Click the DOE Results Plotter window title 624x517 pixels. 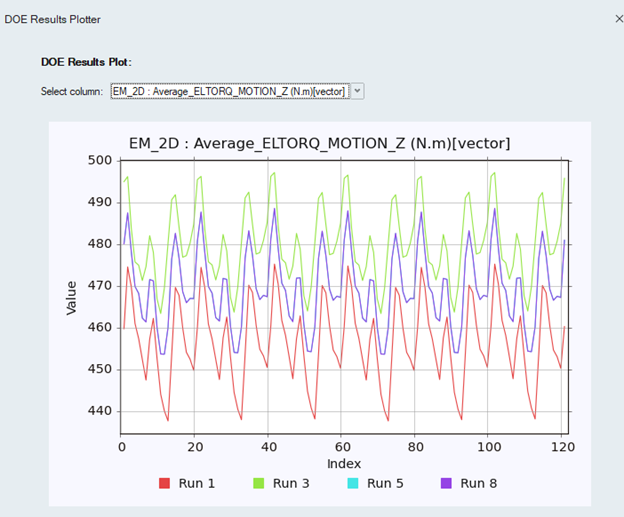tap(52, 19)
